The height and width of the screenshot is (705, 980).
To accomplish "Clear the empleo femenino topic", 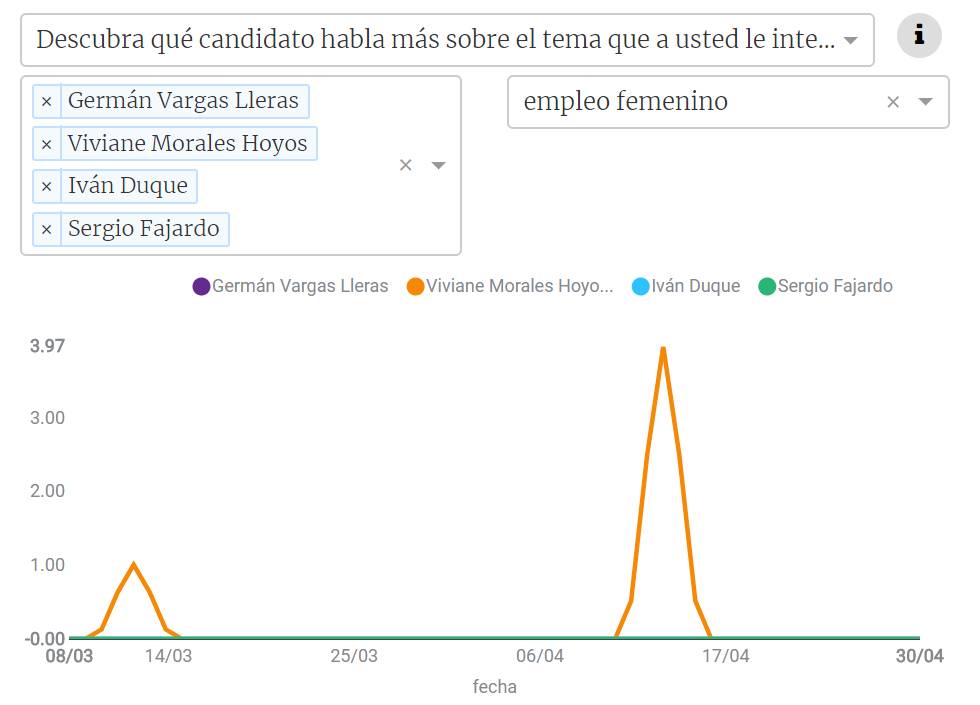I will [893, 102].
